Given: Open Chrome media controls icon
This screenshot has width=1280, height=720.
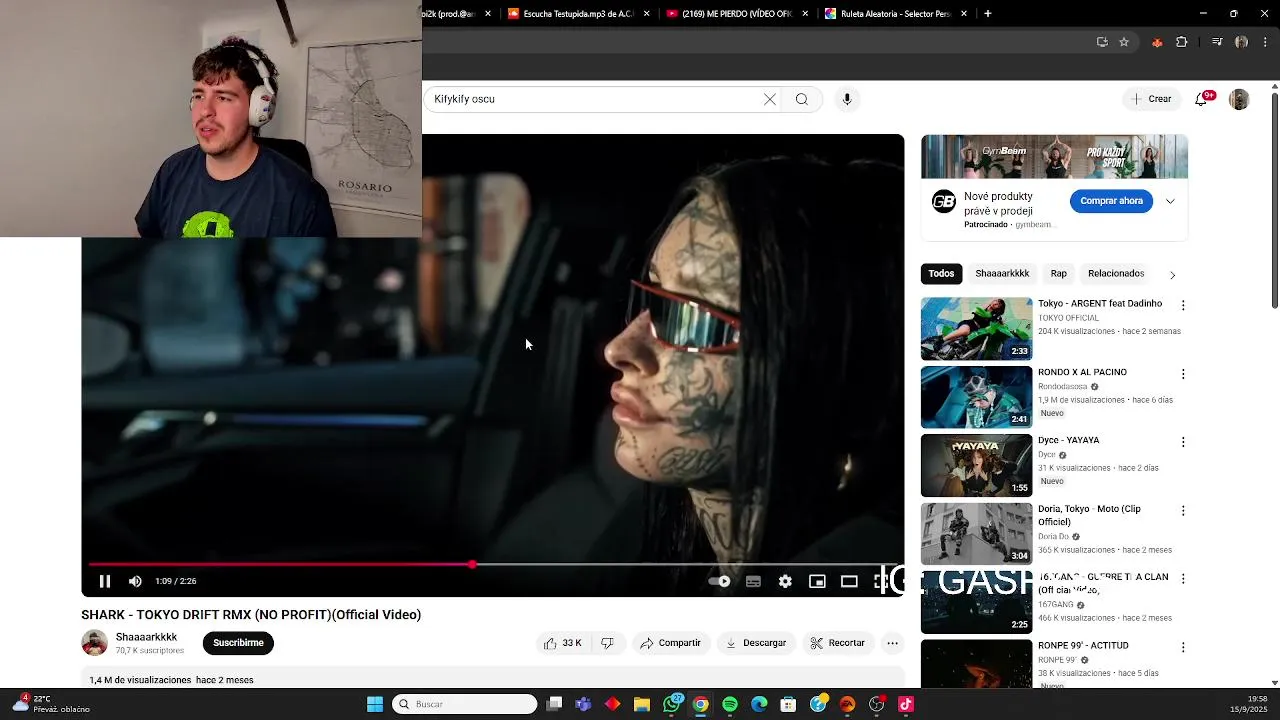Looking at the screenshot, I should [1217, 42].
